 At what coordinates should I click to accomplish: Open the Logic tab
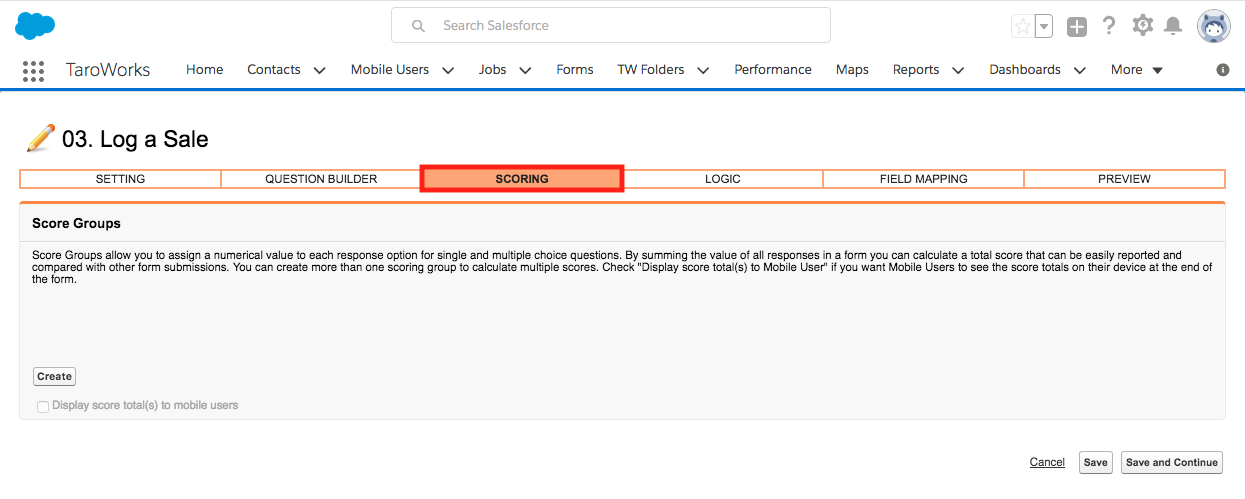coord(723,179)
